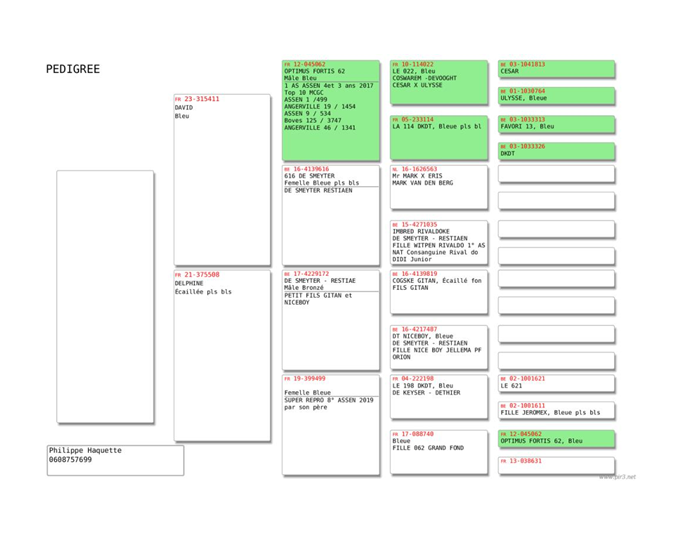Select the IMBRED RIVALDOKE ancestor box
The width and height of the screenshot is (680, 545).
pos(439,242)
